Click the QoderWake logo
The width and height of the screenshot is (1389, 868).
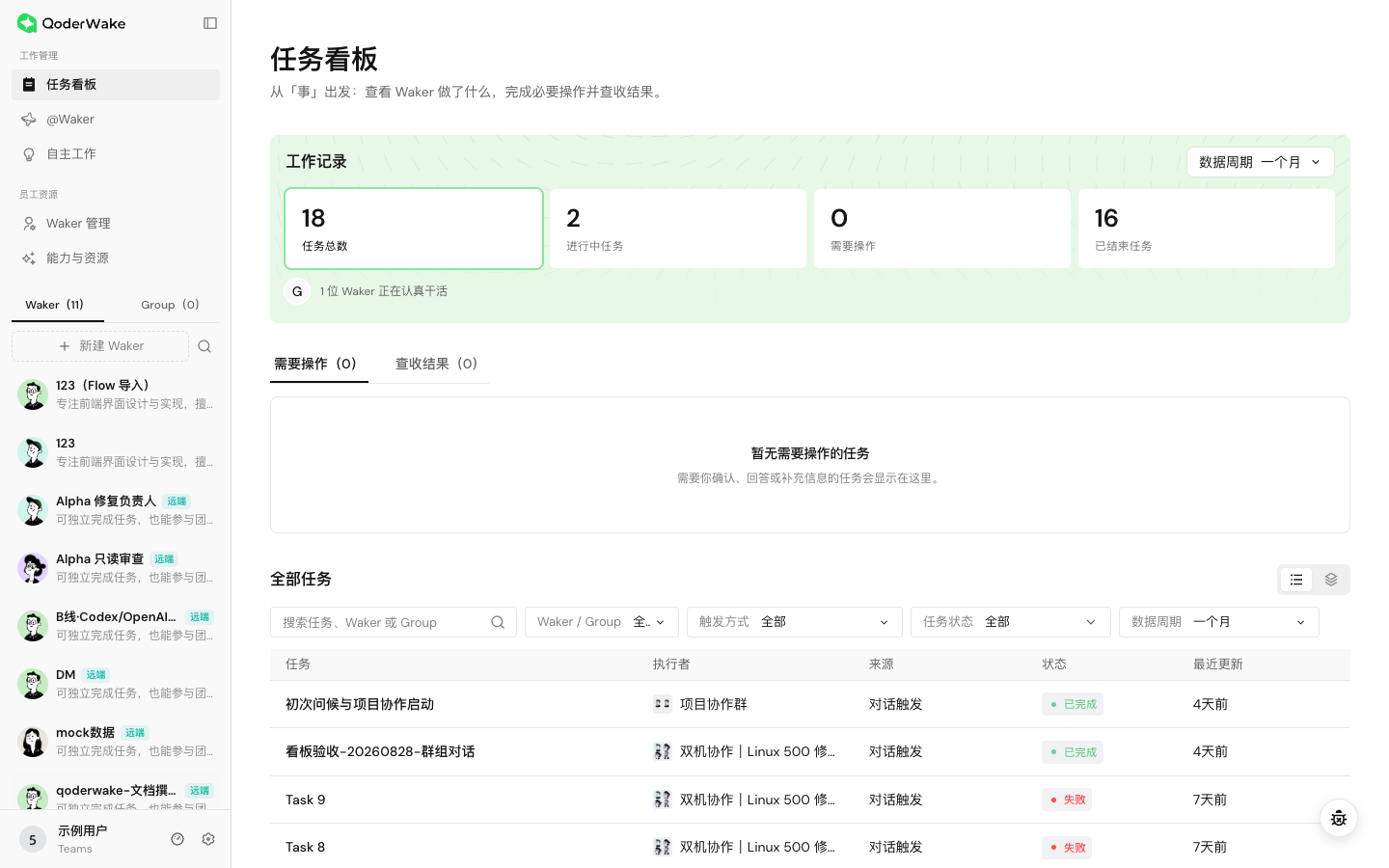(x=71, y=23)
